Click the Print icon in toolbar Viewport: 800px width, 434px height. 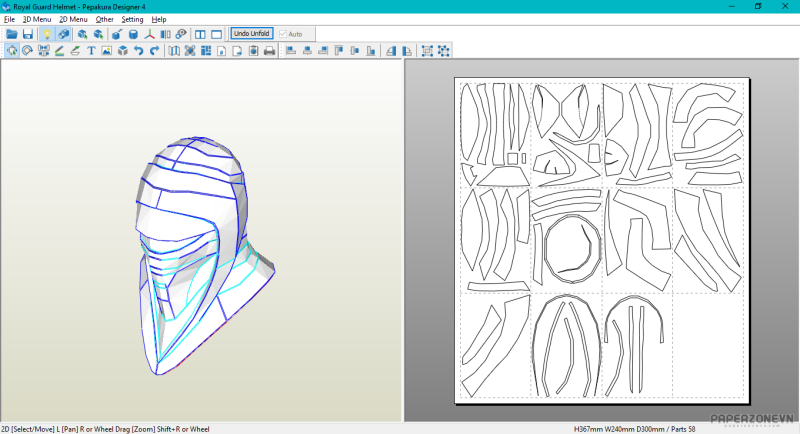coord(269,51)
